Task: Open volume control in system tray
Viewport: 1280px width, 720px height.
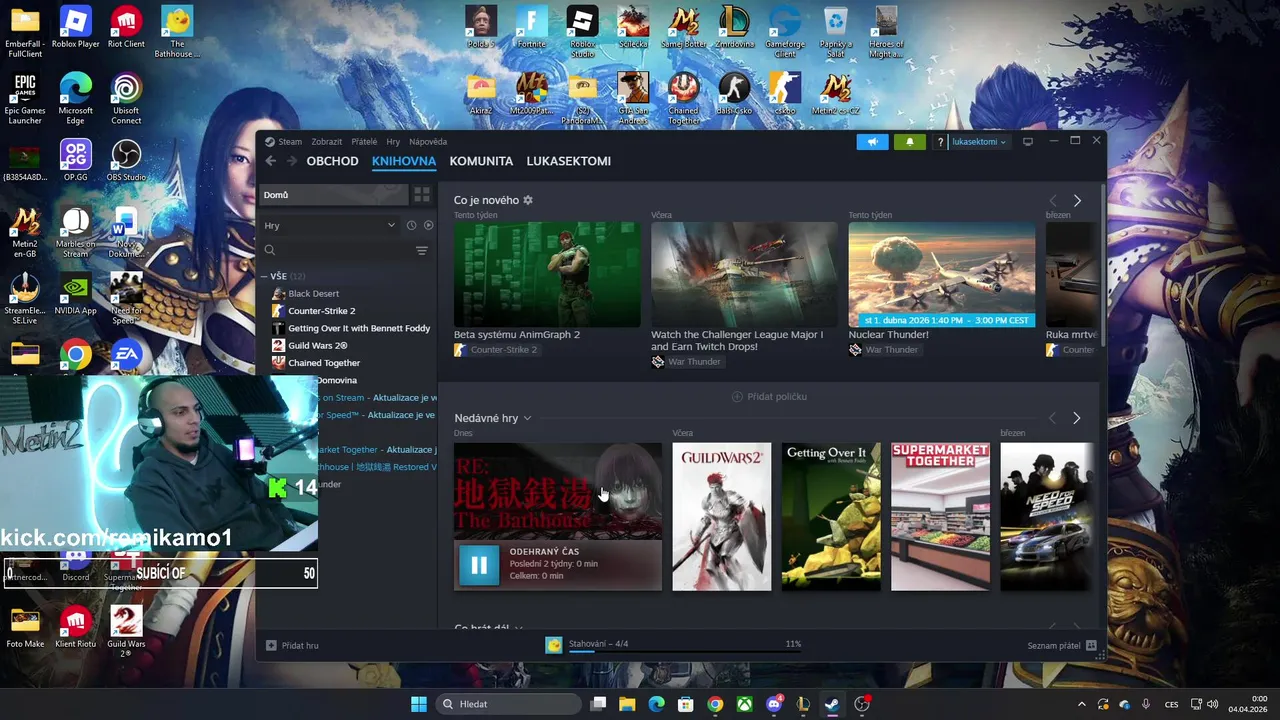Action: click(1212, 704)
